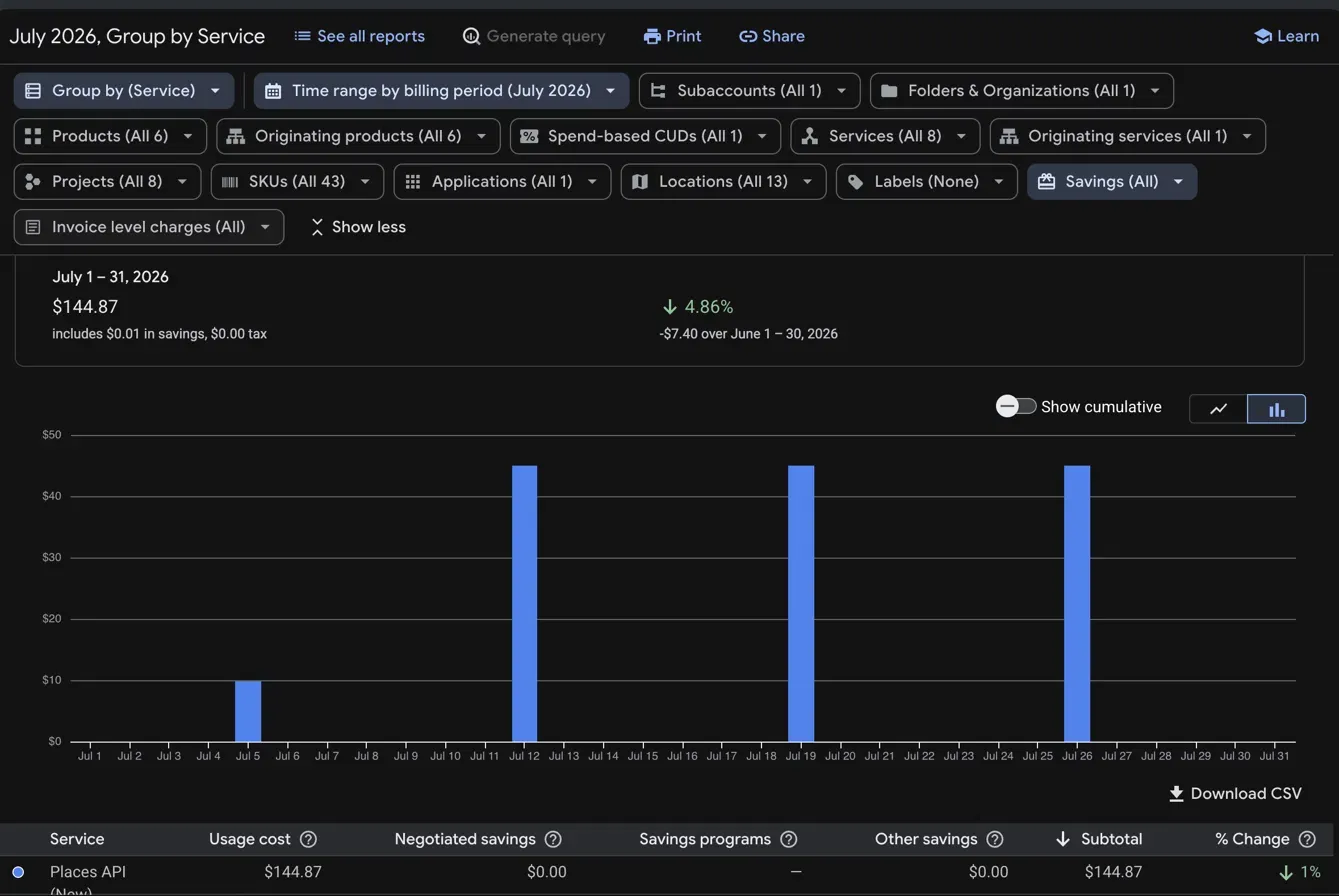Expand Folders & Organizations (All 1) filter
Screen dimensions: 1339x896
[1022, 91]
